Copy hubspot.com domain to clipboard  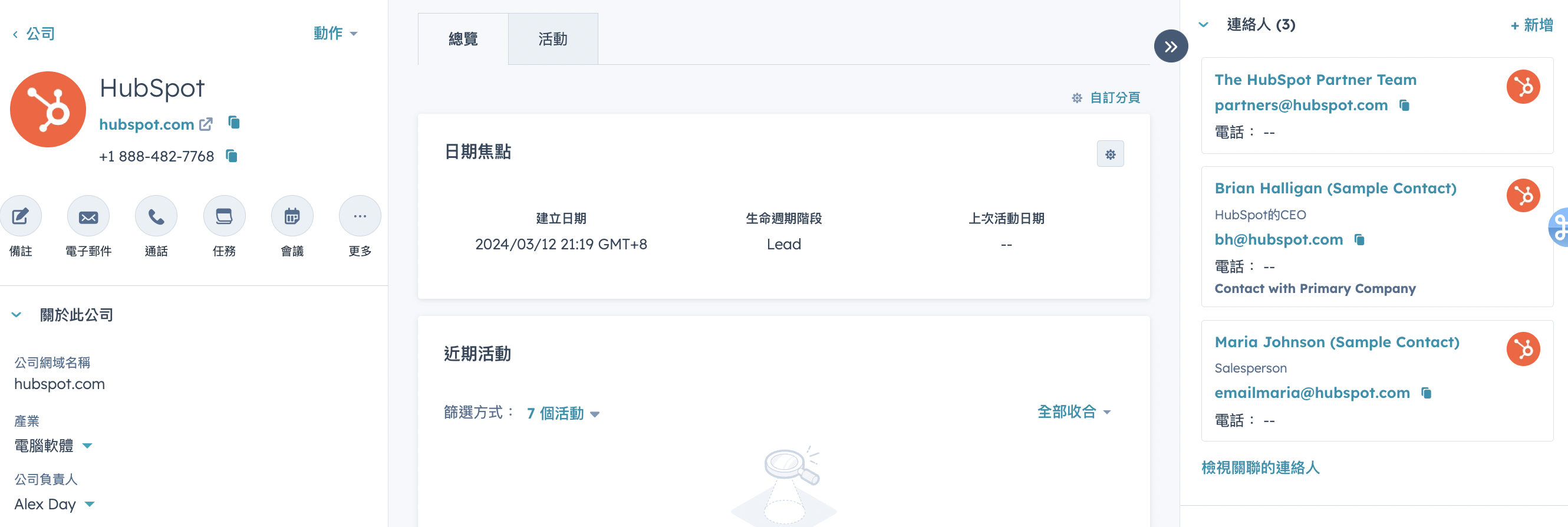[x=235, y=123]
